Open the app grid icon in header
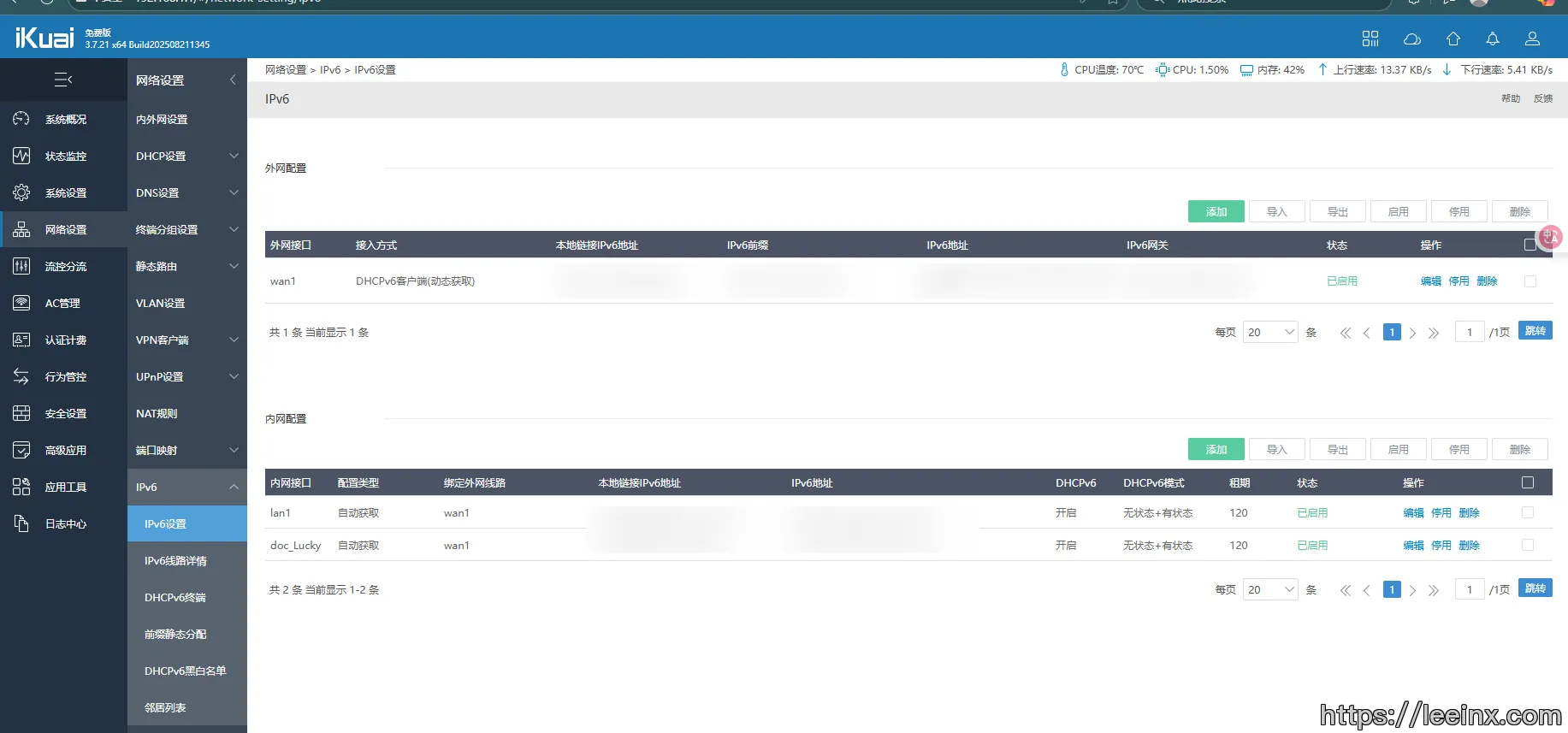Screen dimensions: 1568x733 click(x=1370, y=39)
